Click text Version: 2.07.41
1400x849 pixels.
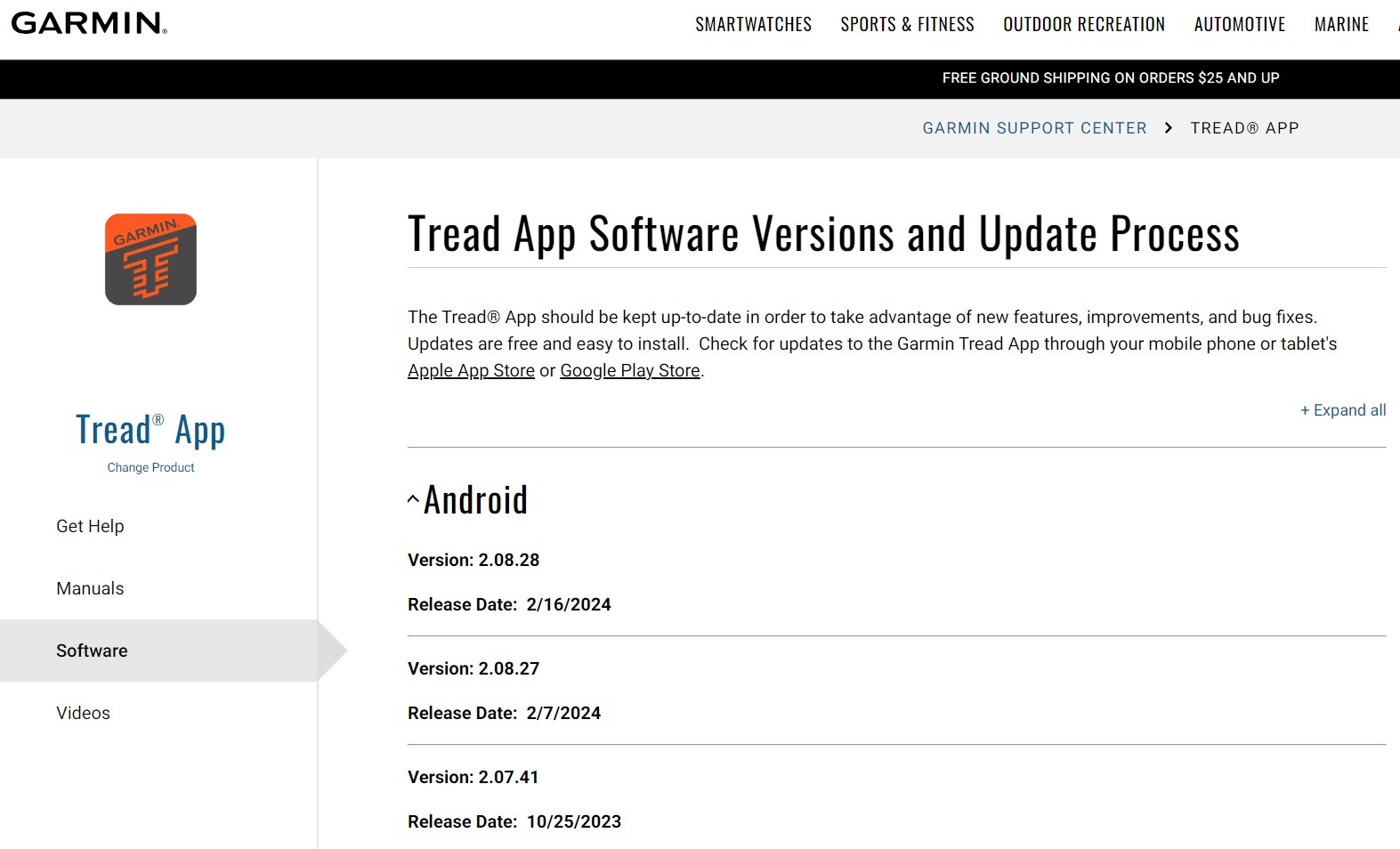click(x=473, y=777)
